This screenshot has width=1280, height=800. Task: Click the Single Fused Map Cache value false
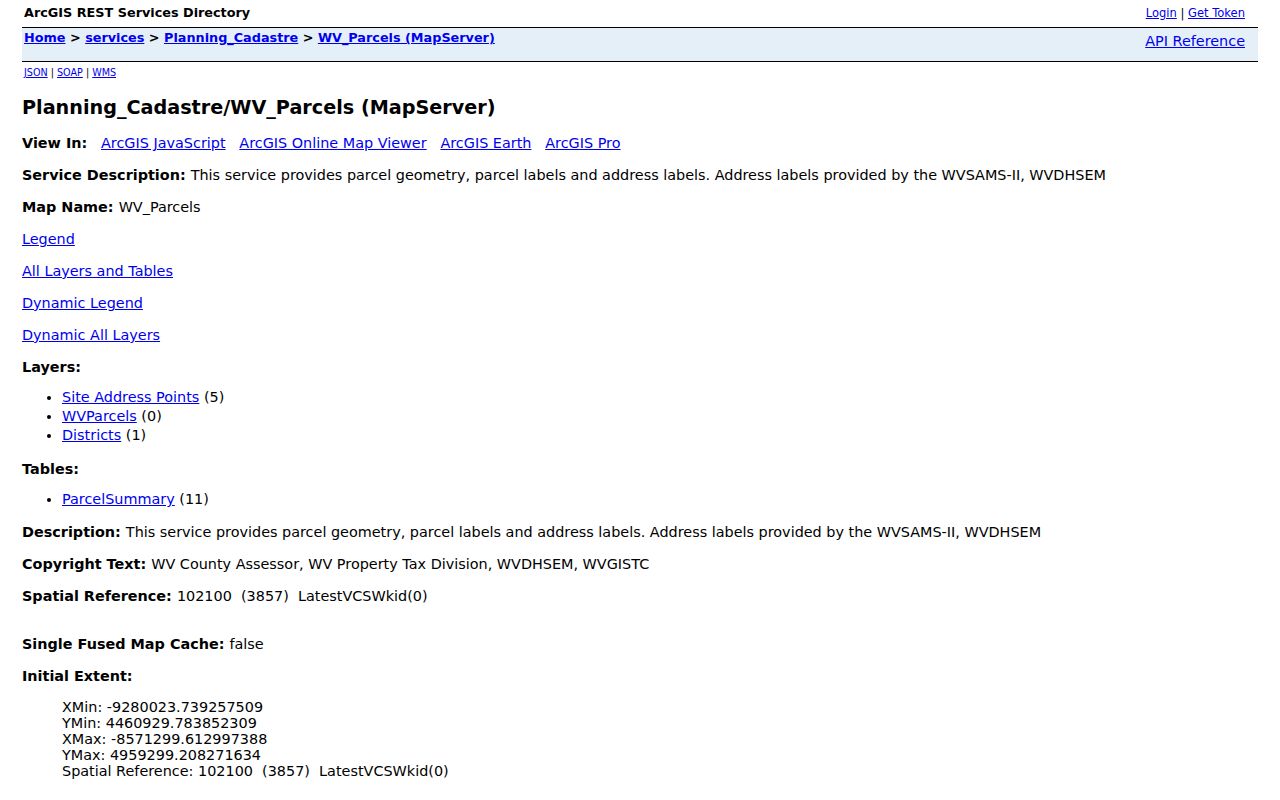(x=246, y=644)
